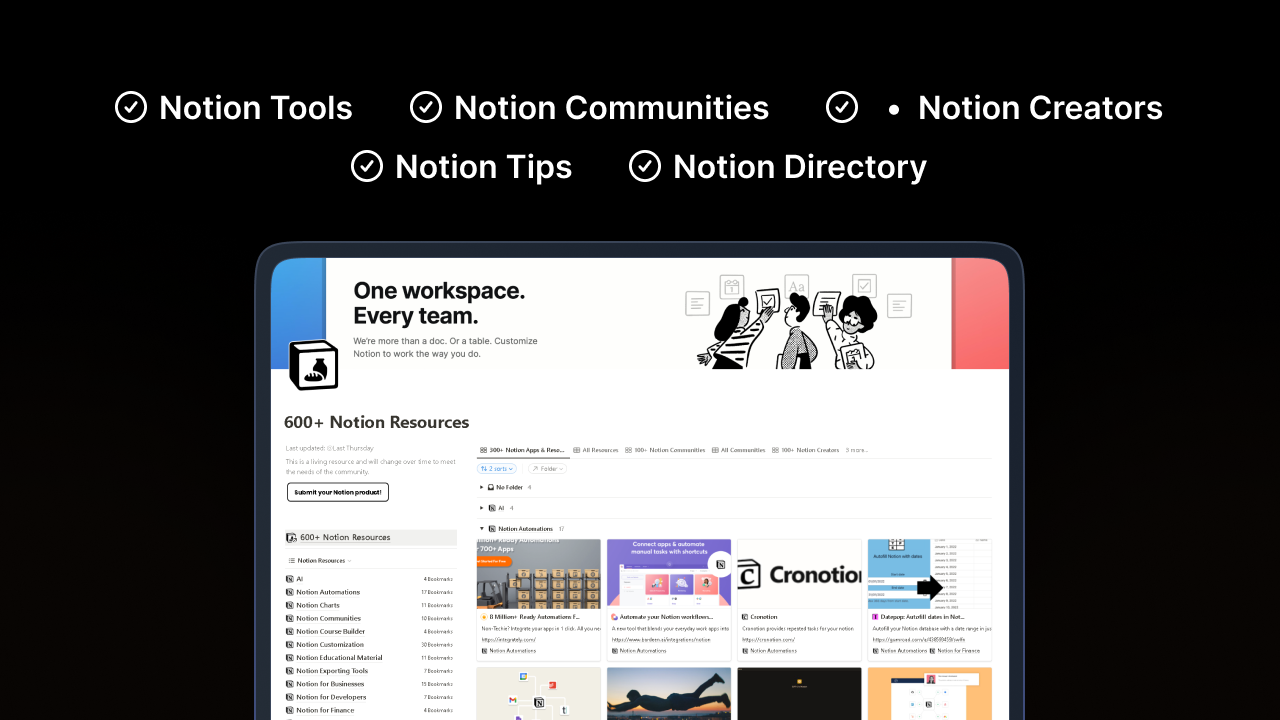1280x720 pixels.
Task: Click the Notion Automations tag on Cronotion card
Action: click(770, 651)
